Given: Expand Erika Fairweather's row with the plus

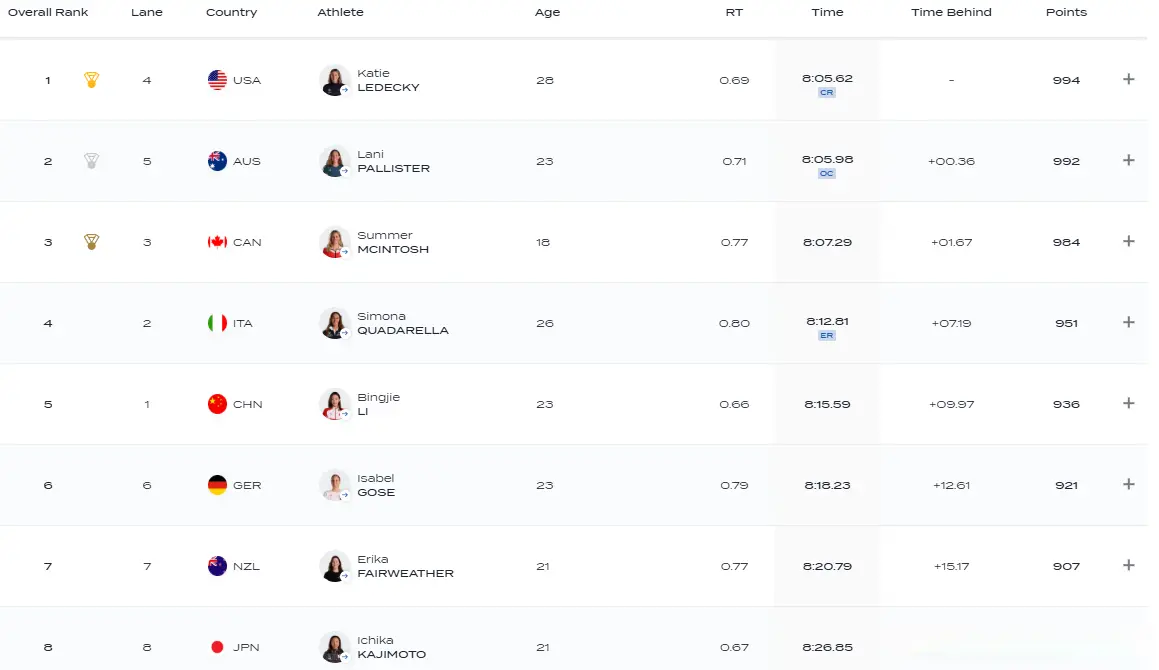Looking at the screenshot, I should pyautogui.click(x=1129, y=565).
